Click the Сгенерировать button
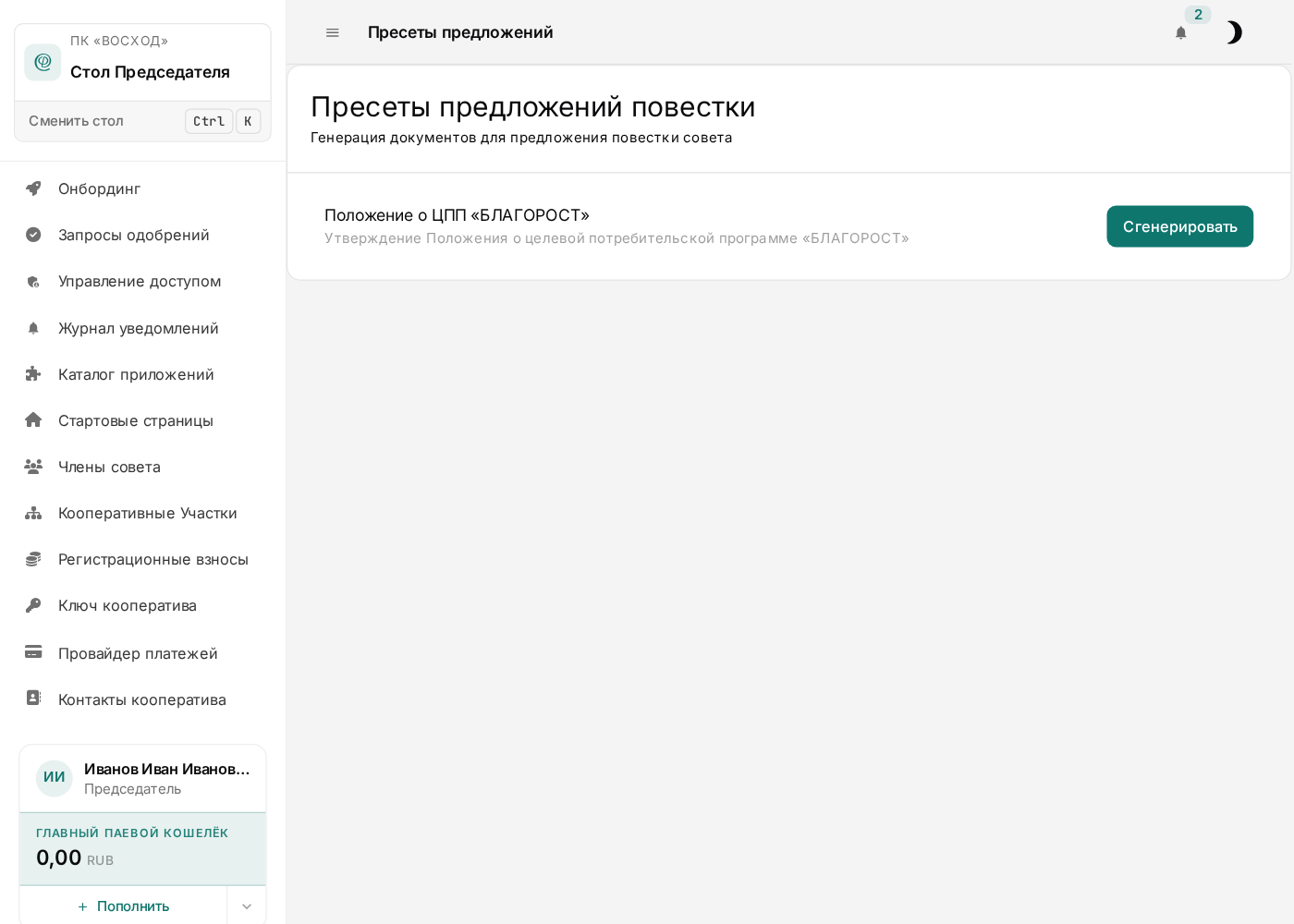Screen dimensions: 1294x924 pyautogui.click(x=1179, y=226)
